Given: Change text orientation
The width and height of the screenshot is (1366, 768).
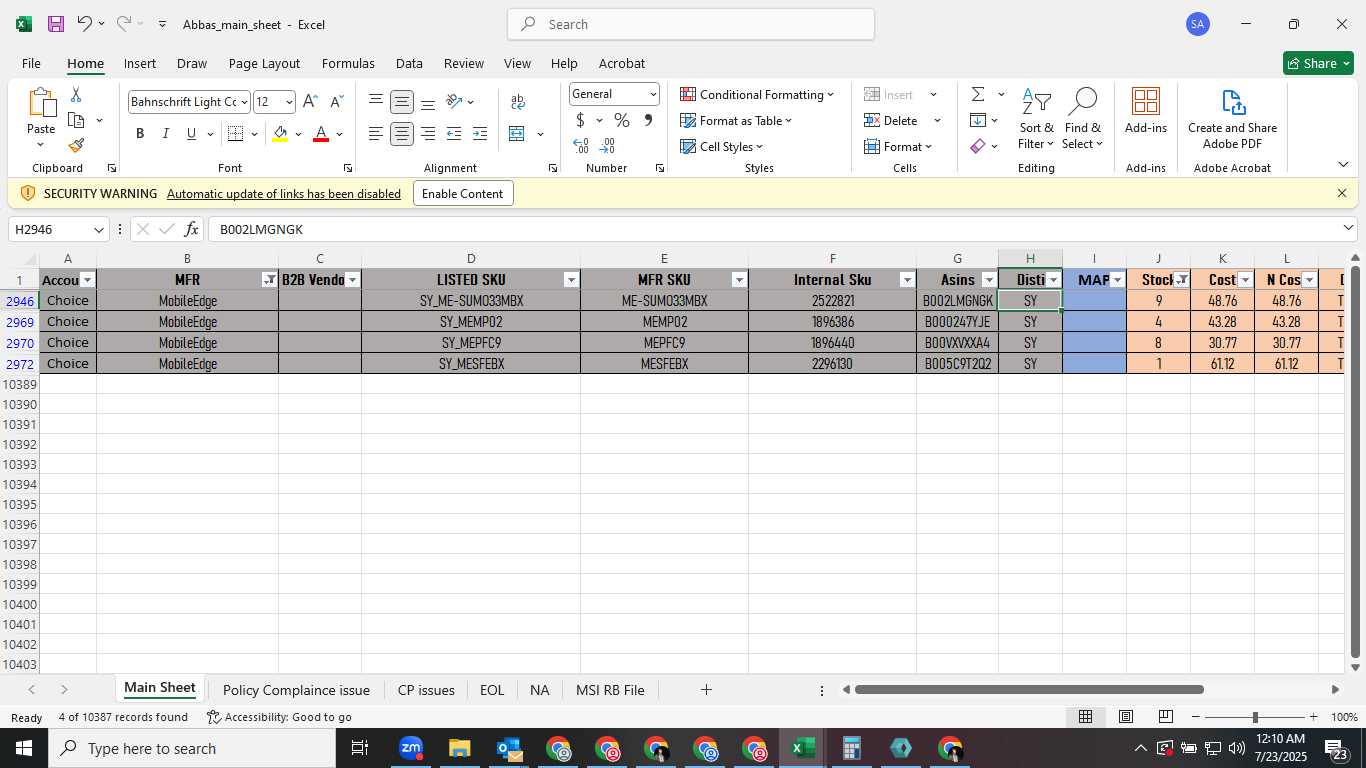Looking at the screenshot, I should point(454,102).
